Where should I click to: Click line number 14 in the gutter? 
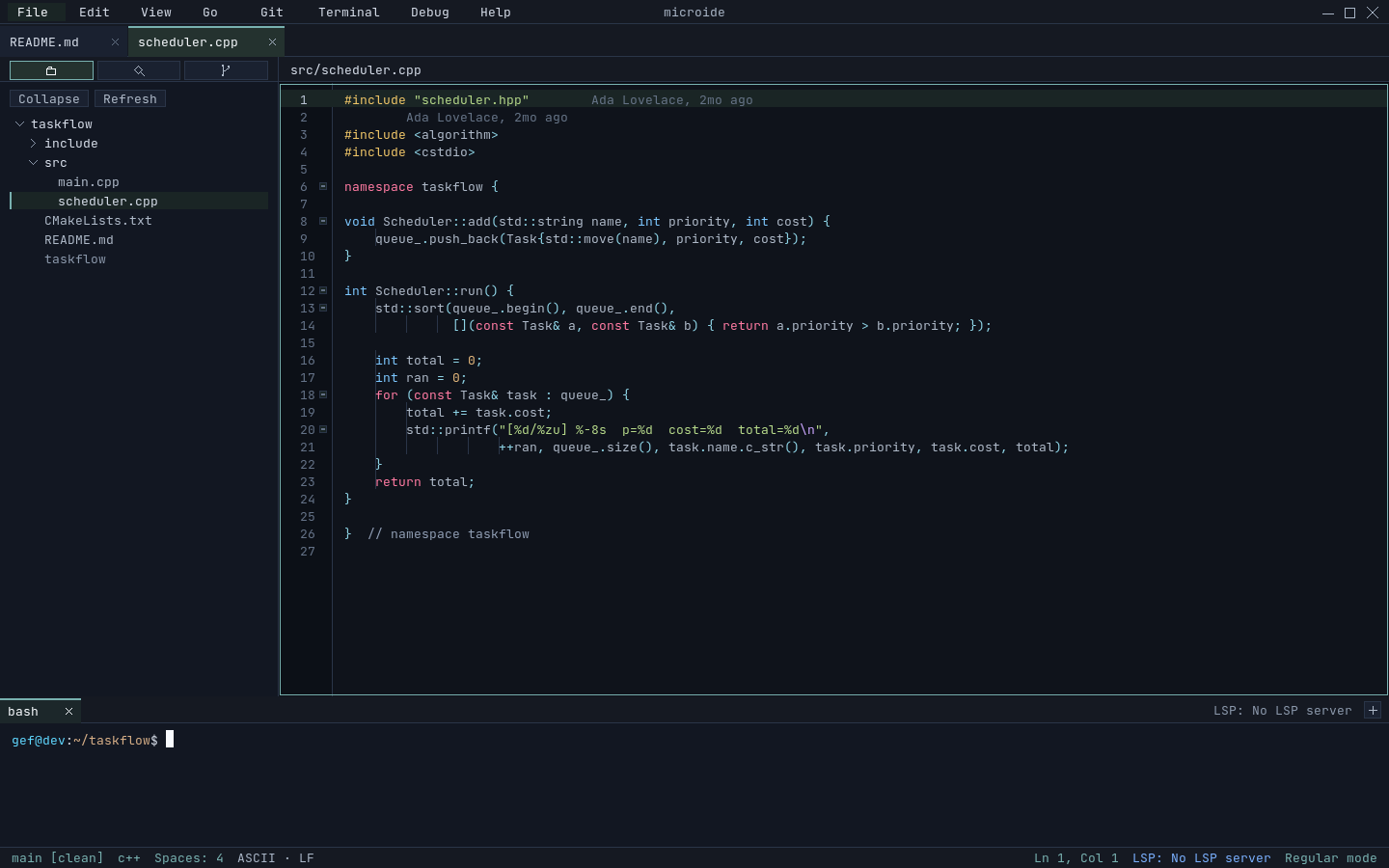pyautogui.click(x=308, y=325)
